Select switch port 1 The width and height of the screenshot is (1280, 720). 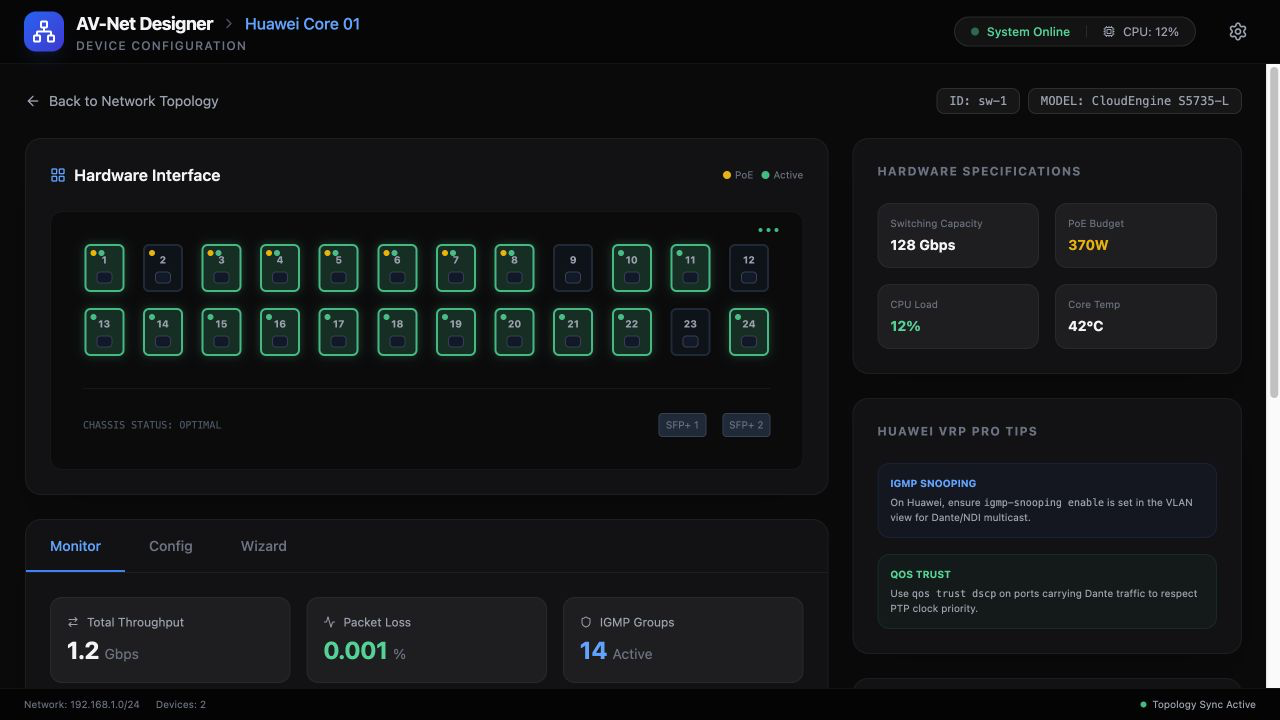[x=104, y=268]
